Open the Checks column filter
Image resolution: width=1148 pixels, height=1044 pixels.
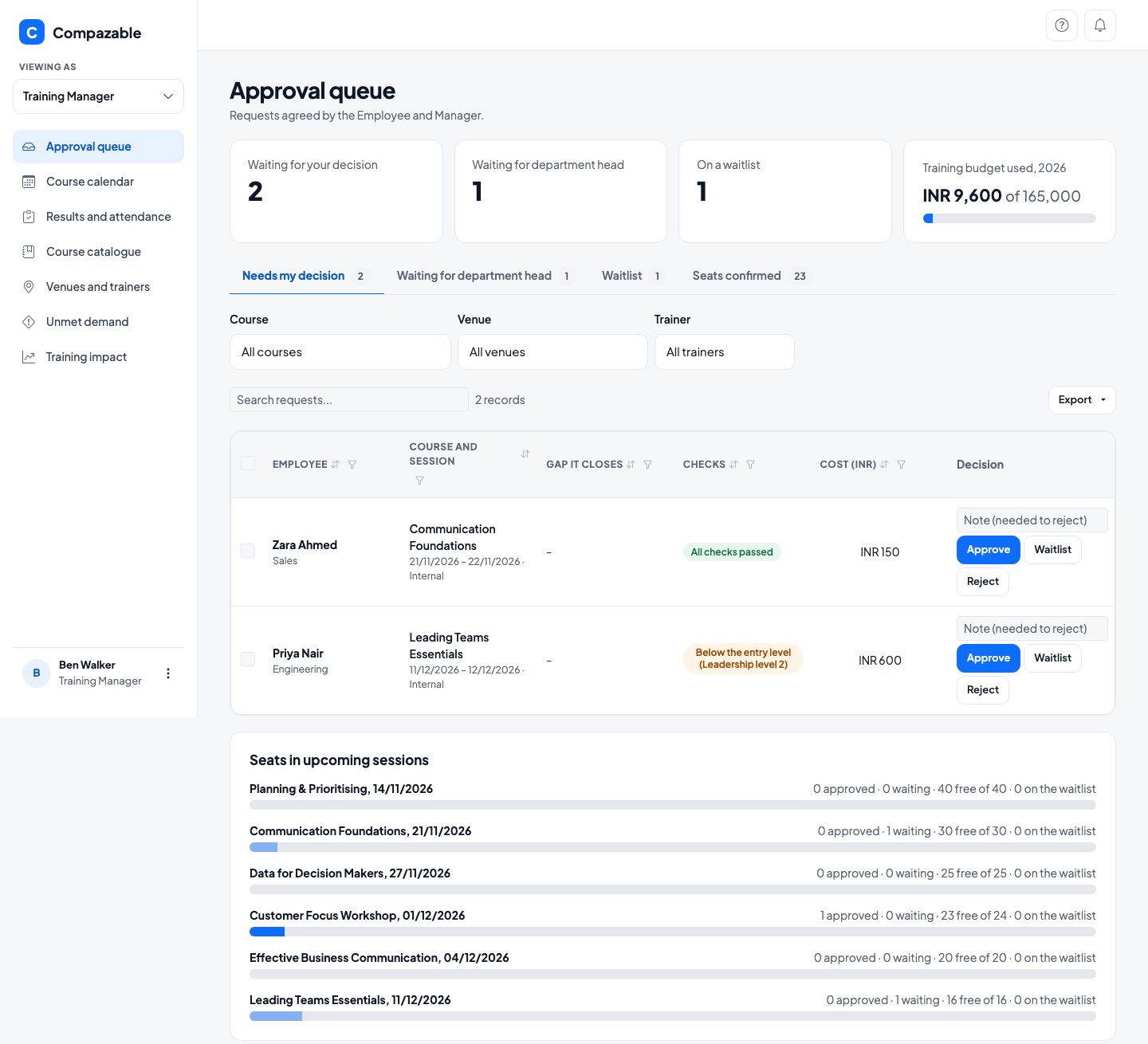750,465
